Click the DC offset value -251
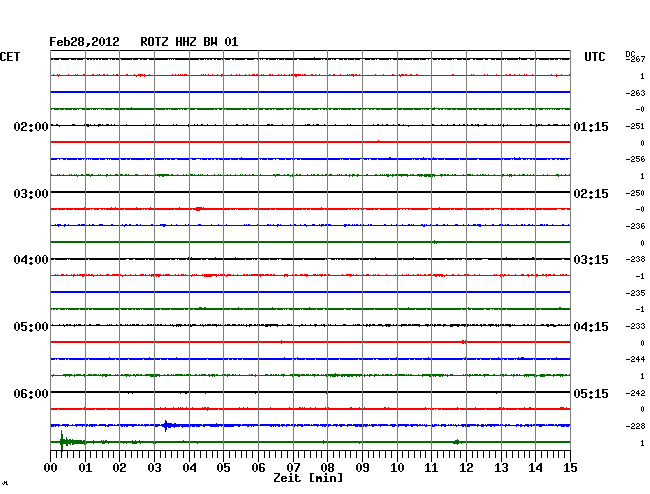 coord(635,126)
